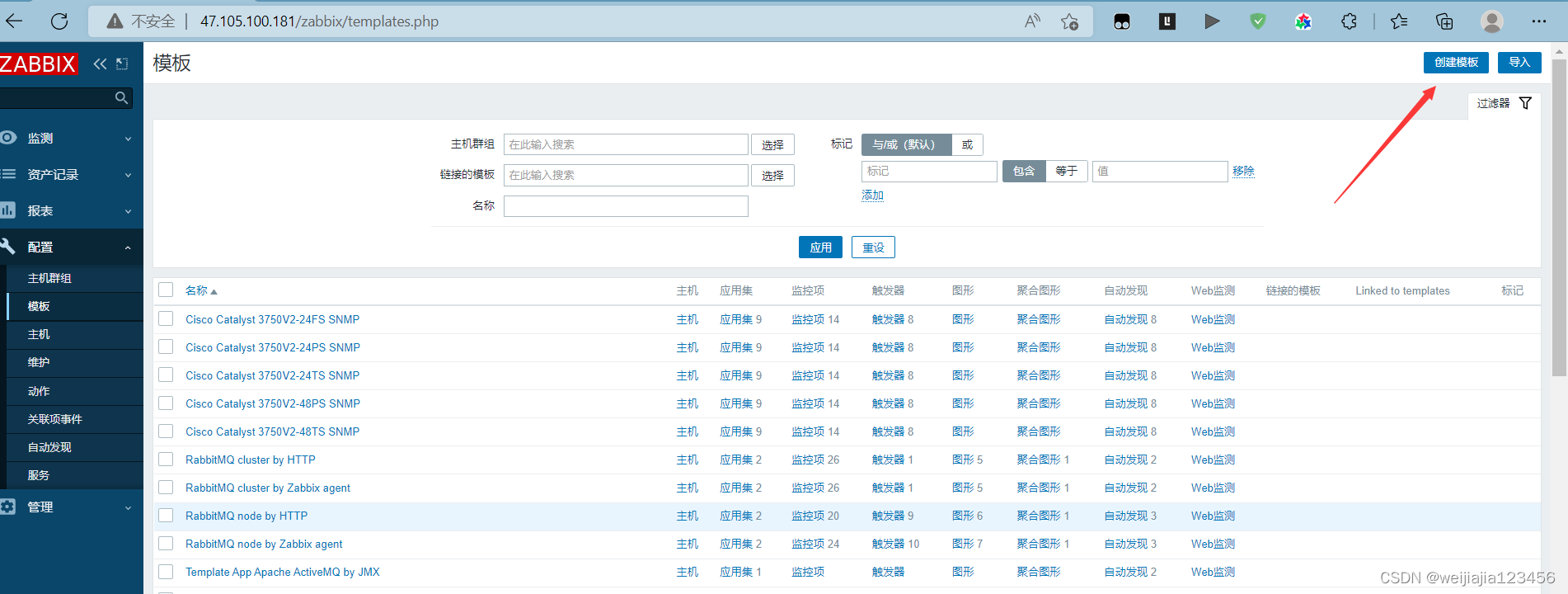
Task: Open 服务 in the sidebar menu
Action: [39, 475]
